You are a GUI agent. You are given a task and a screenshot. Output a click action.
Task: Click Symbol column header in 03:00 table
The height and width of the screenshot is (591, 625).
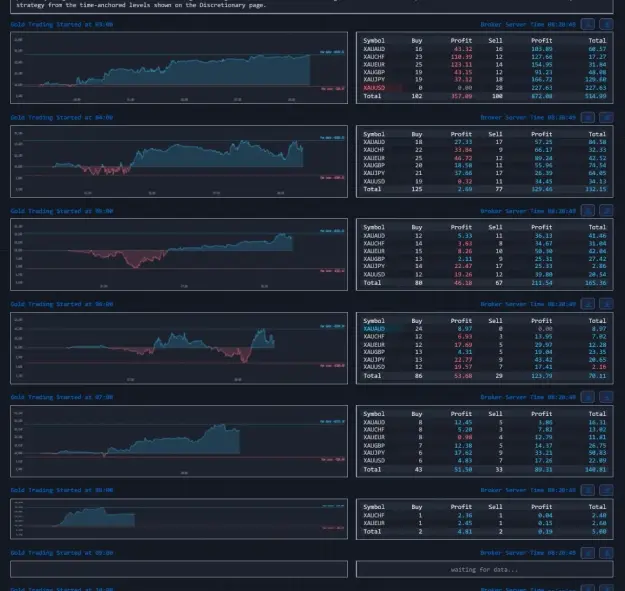374,41
